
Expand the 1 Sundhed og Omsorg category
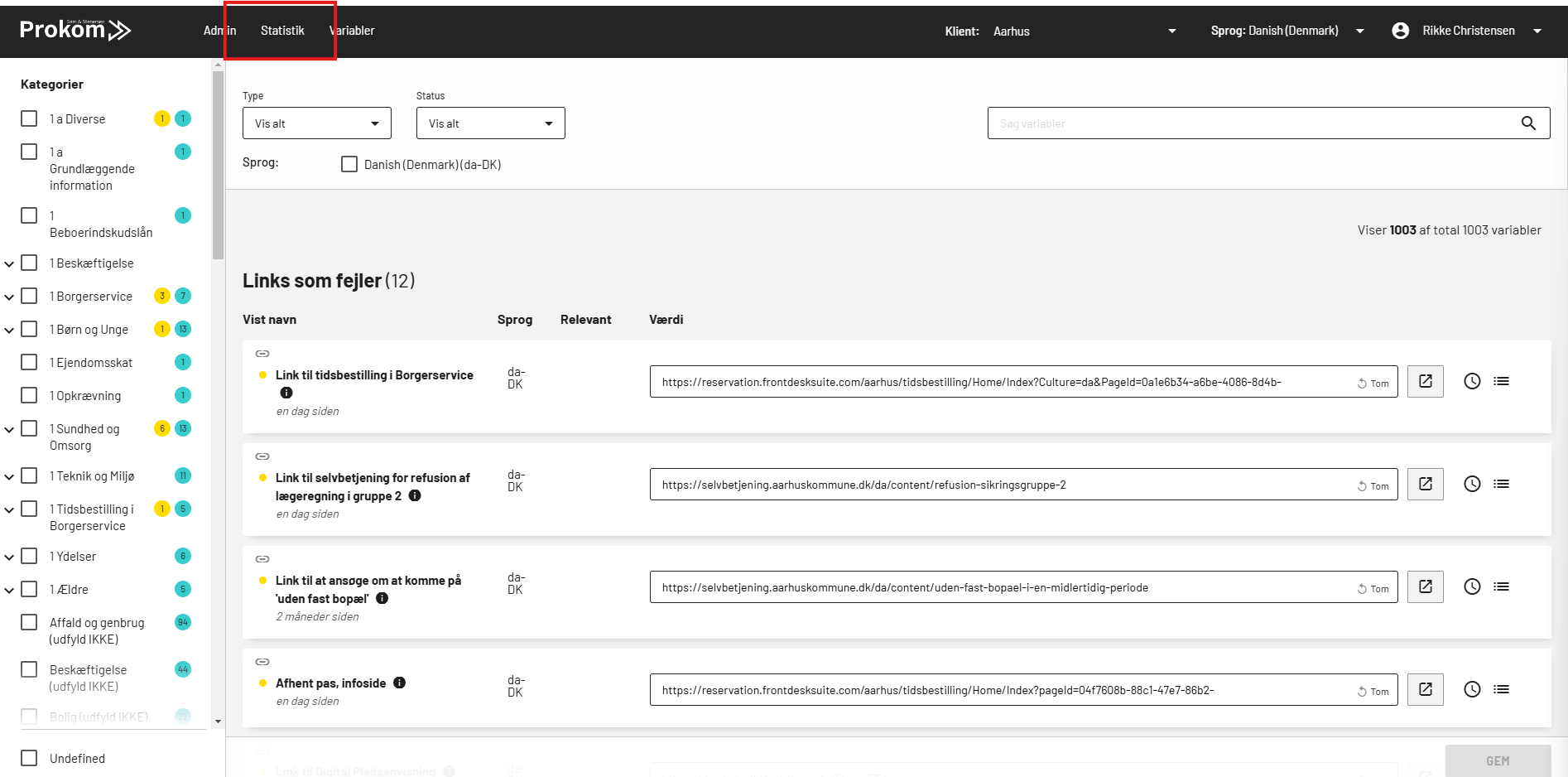[x=9, y=429]
